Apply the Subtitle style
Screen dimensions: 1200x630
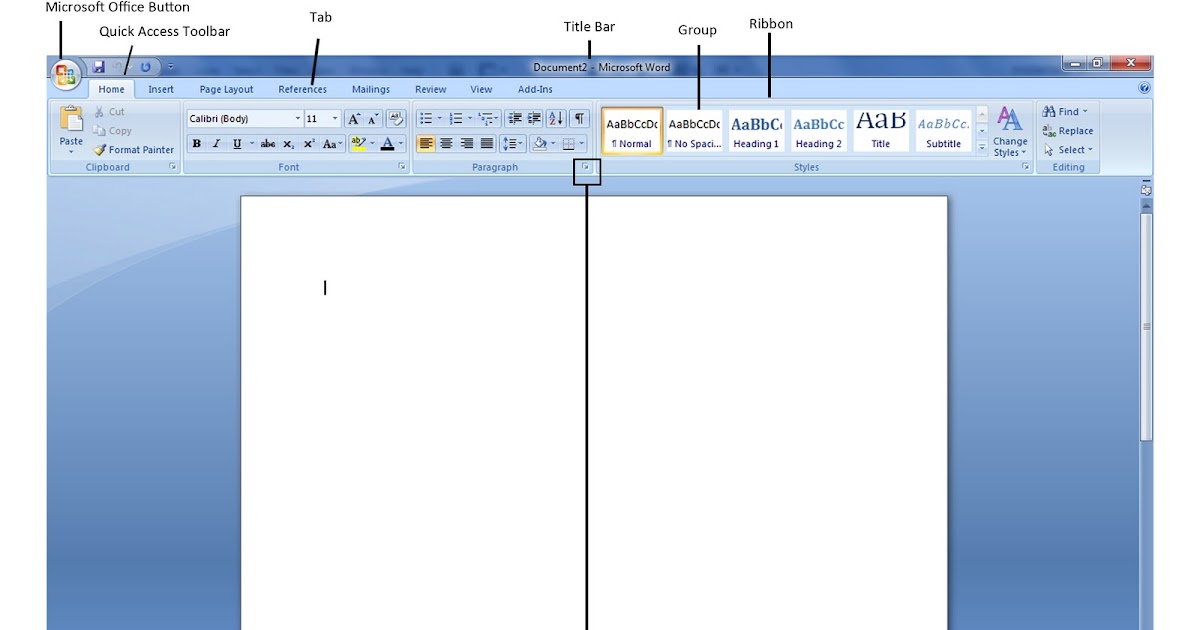(x=943, y=131)
